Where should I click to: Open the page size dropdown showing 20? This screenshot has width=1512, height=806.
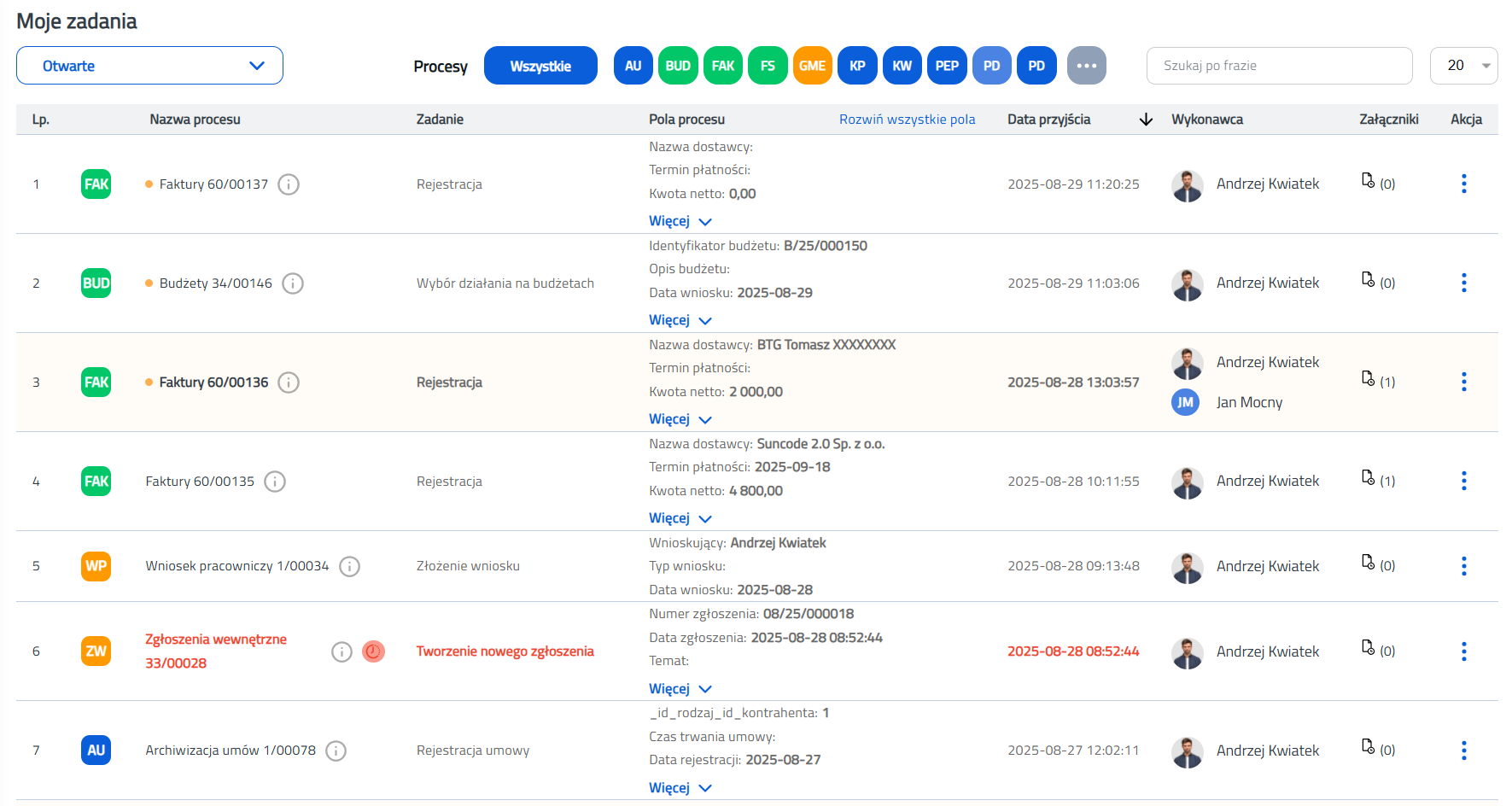pyautogui.click(x=1463, y=66)
